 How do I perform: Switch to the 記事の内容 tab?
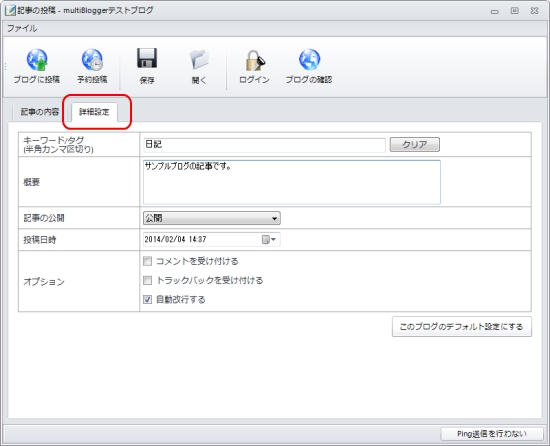(x=40, y=112)
